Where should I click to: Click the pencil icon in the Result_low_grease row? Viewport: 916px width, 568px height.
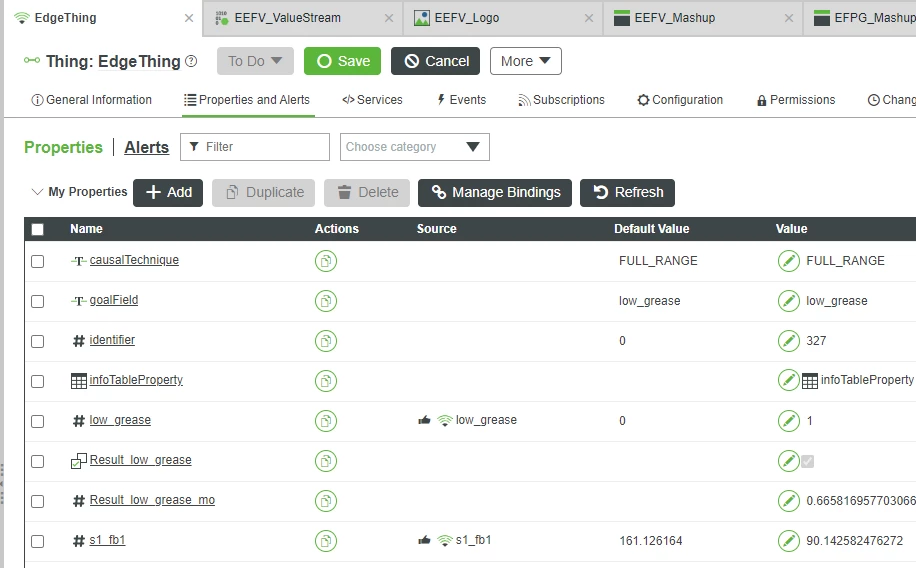point(789,461)
